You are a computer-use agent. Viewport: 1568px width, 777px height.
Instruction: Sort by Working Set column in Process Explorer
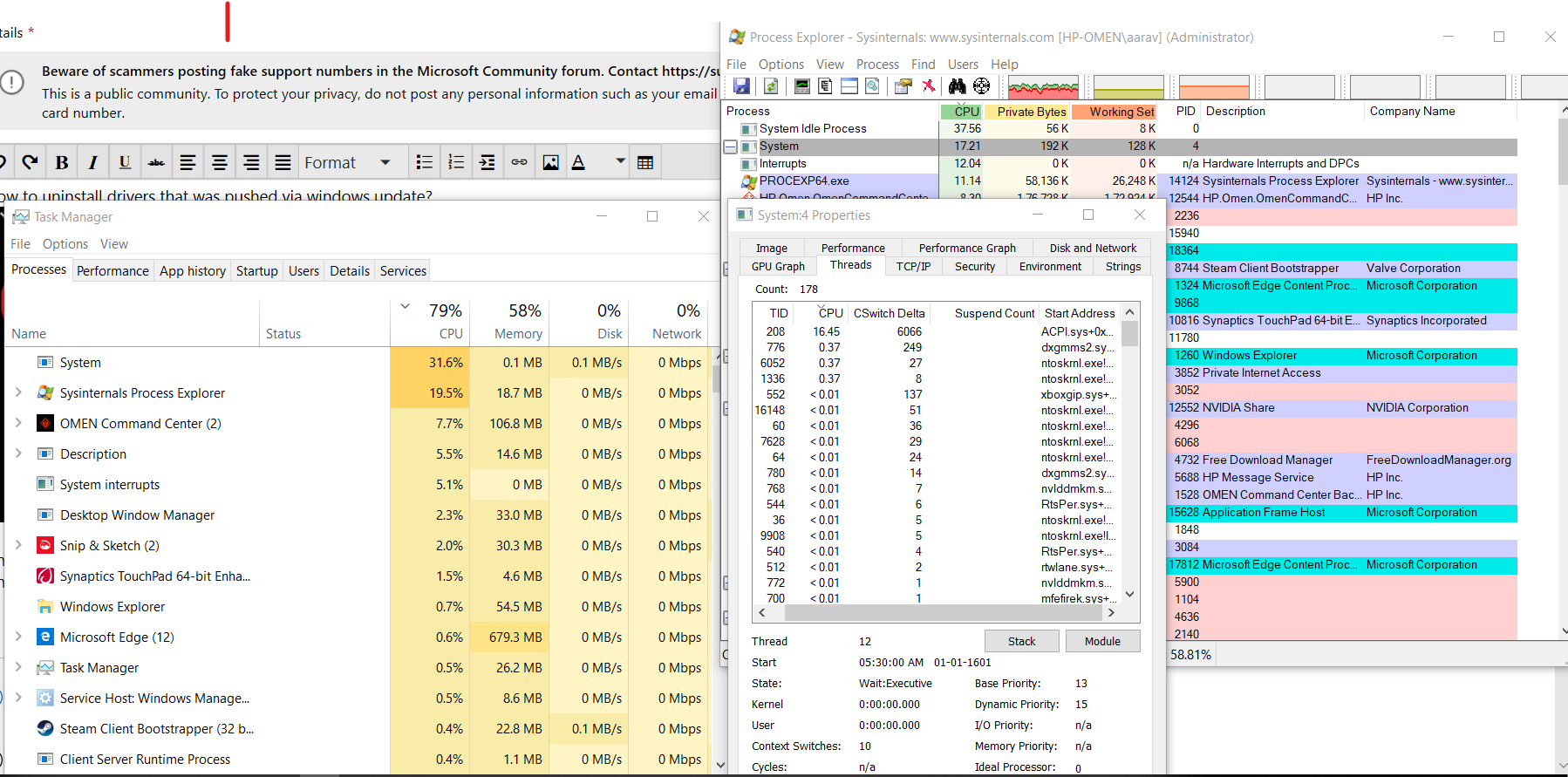1115,112
